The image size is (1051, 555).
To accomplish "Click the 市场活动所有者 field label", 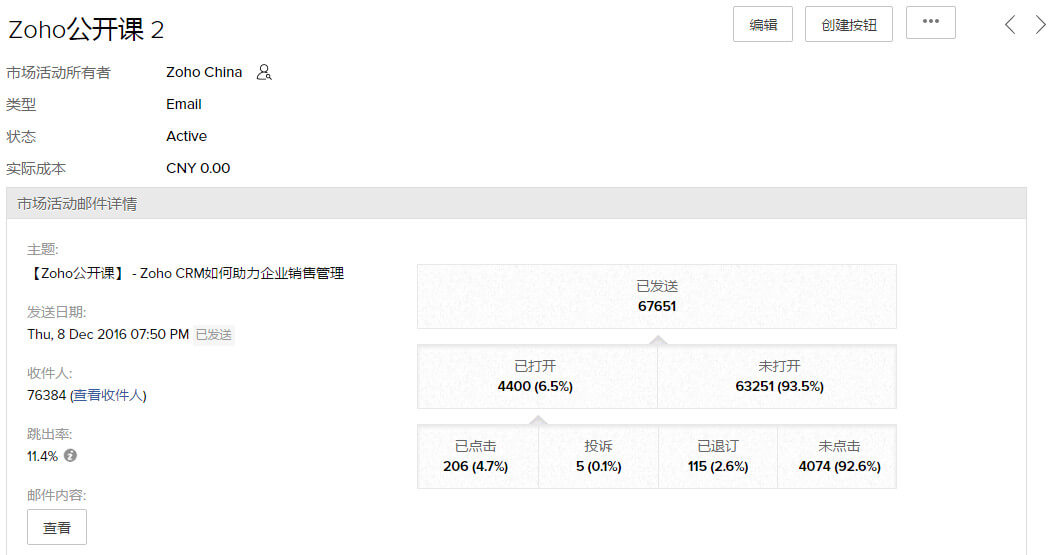I will click(x=58, y=72).
